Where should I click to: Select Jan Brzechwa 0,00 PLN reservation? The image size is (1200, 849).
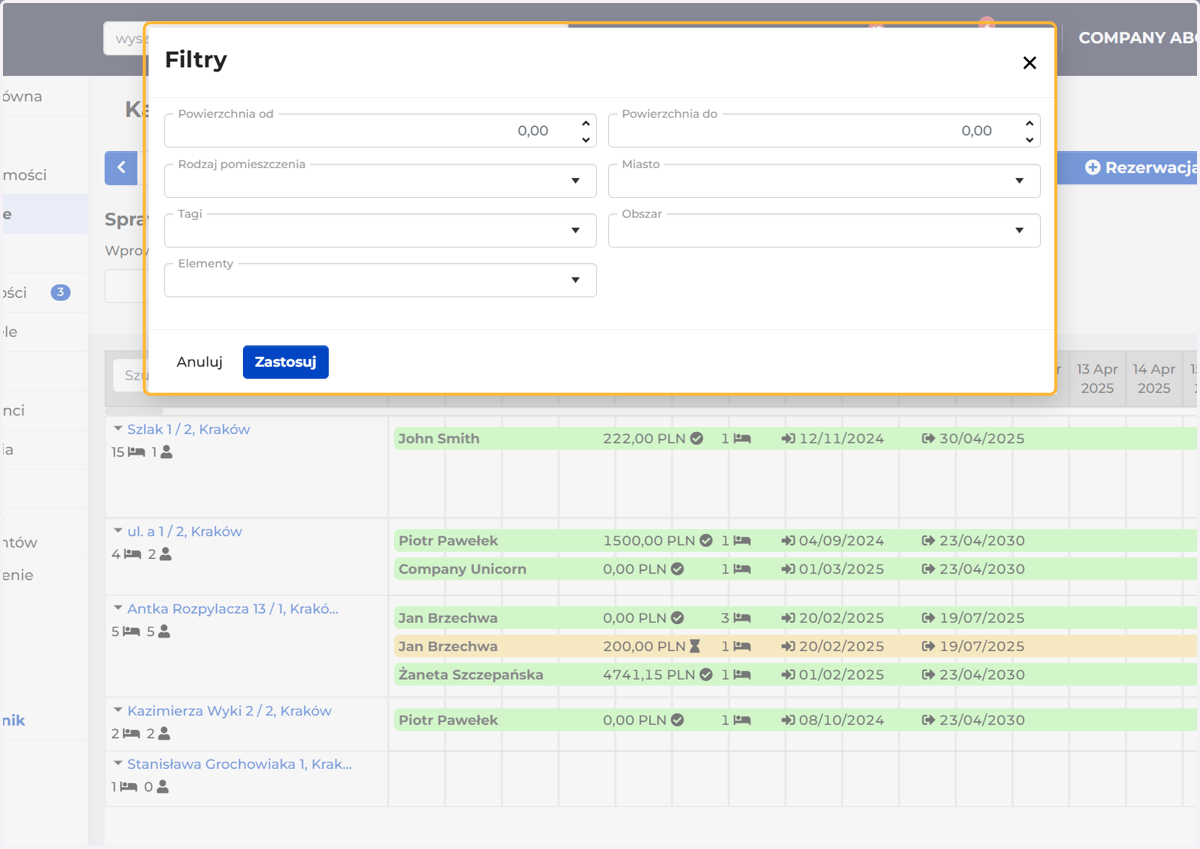pos(795,618)
